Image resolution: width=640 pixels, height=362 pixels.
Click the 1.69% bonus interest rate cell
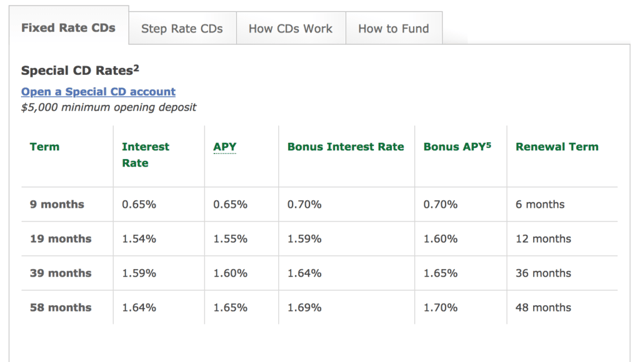coord(304,307)
